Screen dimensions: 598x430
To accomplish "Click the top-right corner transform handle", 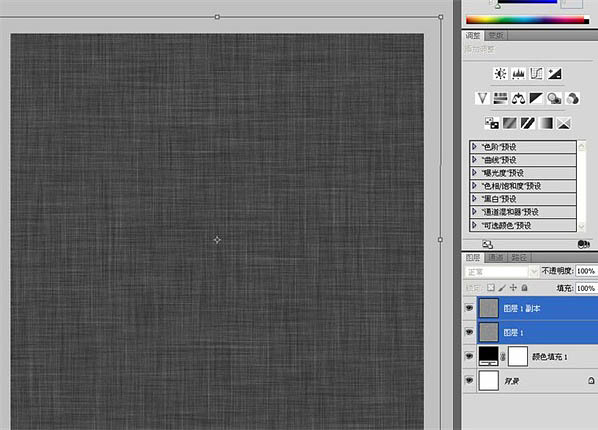I will (440, 17).
